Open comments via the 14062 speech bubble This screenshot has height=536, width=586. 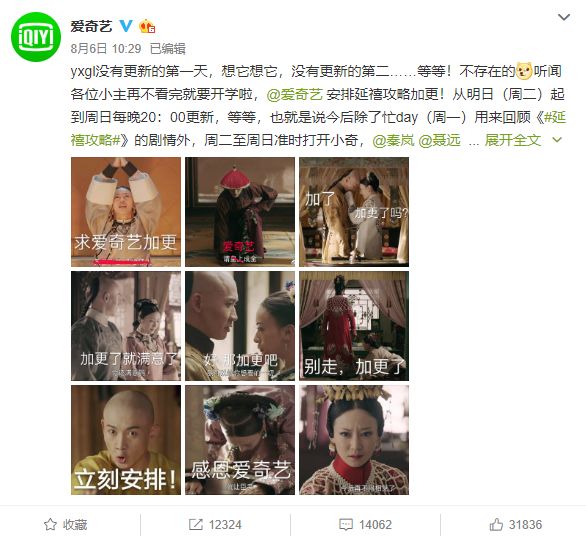coord(345,524)
